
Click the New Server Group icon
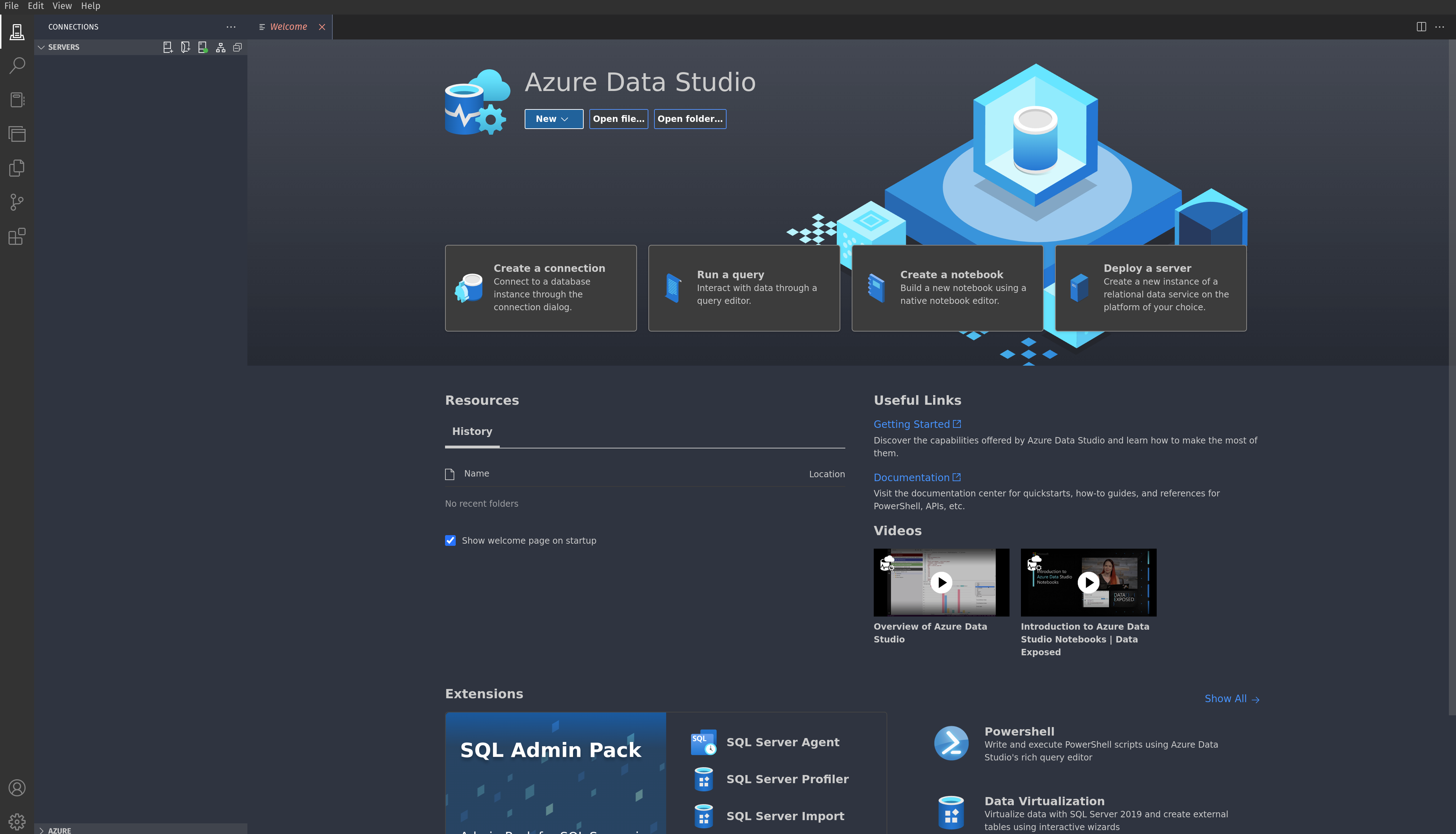point(185,48)
